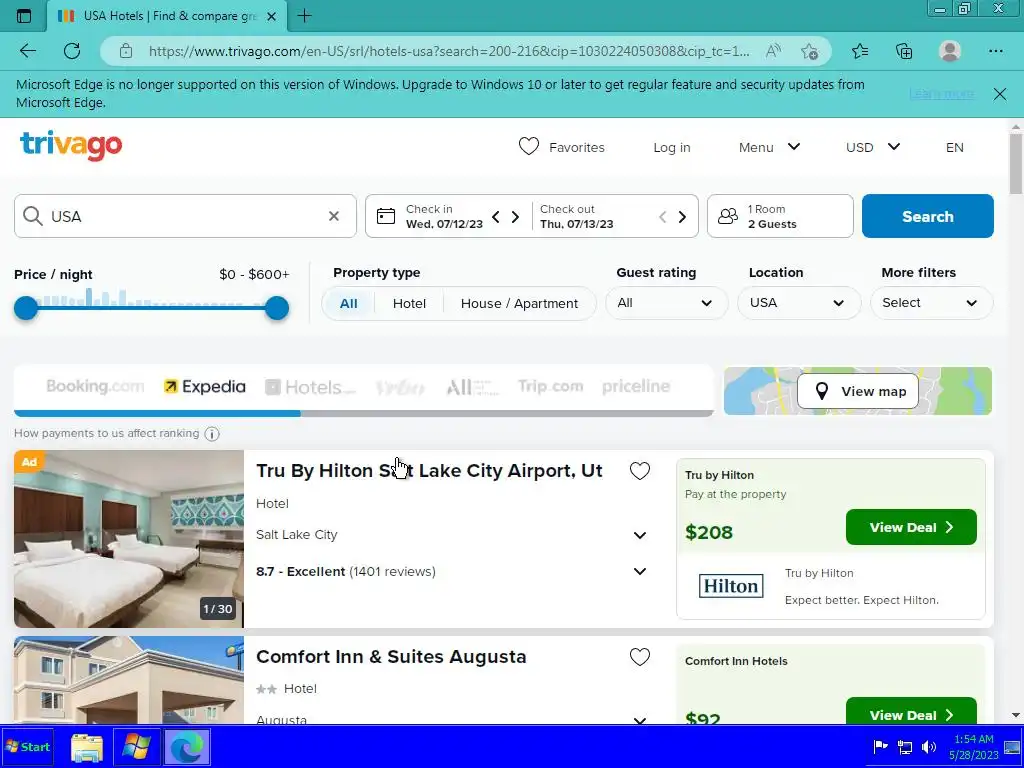The height and width of the screenshot is (768, 1024).
Task: Open the tab actions menu icon
Action: point(24,16)
